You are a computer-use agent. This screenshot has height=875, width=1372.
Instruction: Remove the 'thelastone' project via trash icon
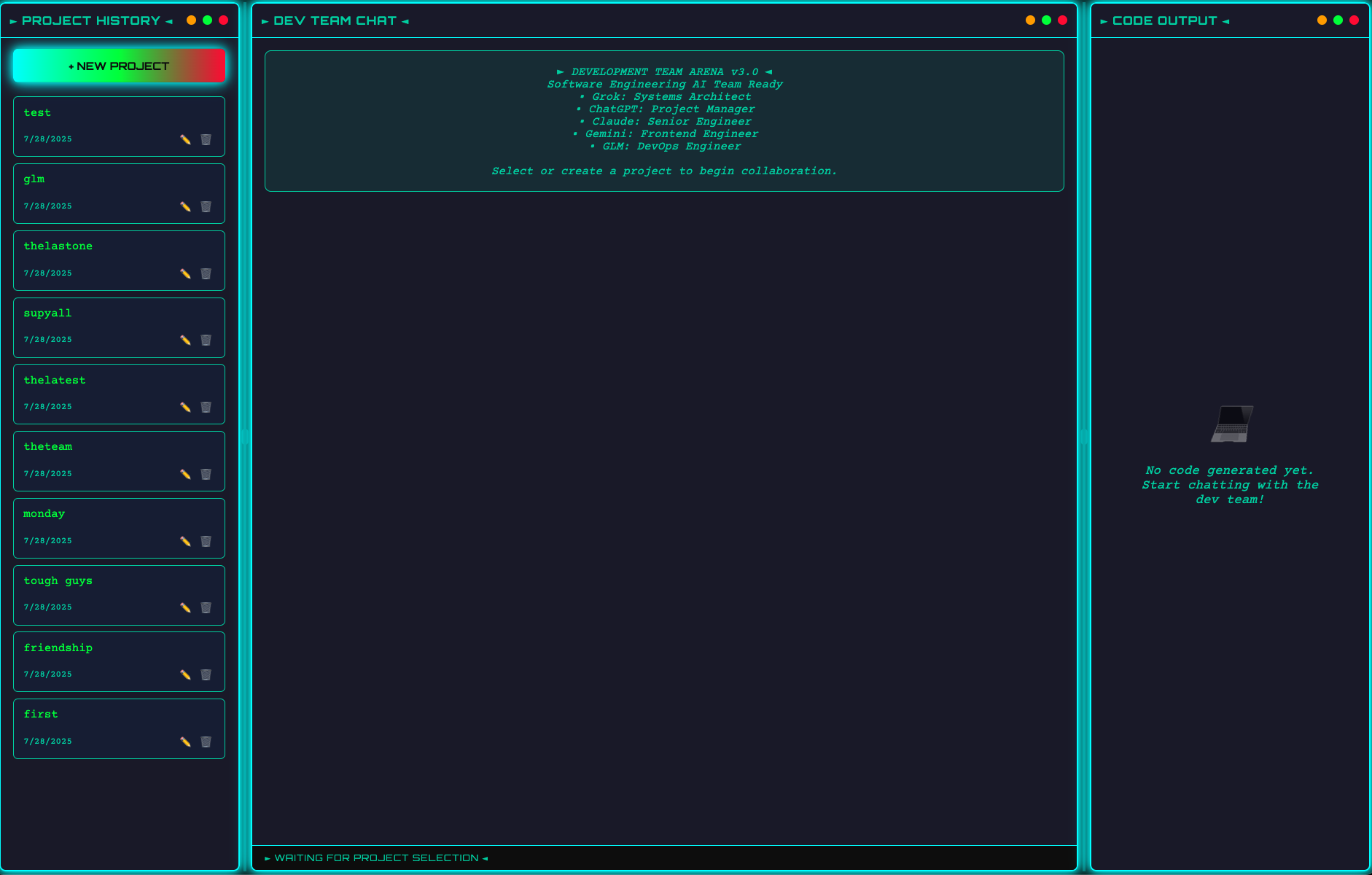tap(206, 273)
